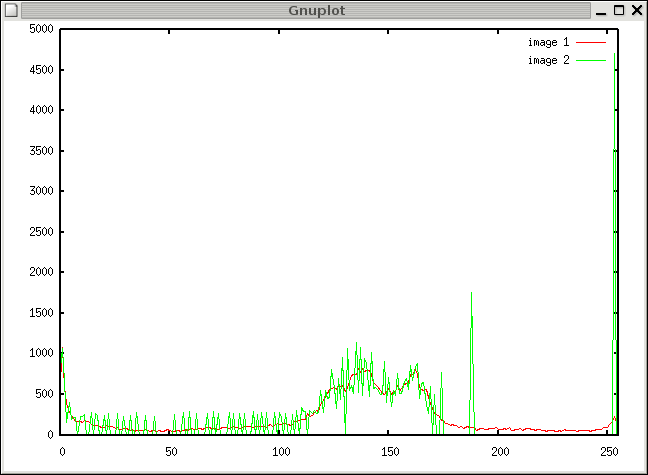Click the tall green spike top near x=255
648x475 pixels.
point(615,54)
